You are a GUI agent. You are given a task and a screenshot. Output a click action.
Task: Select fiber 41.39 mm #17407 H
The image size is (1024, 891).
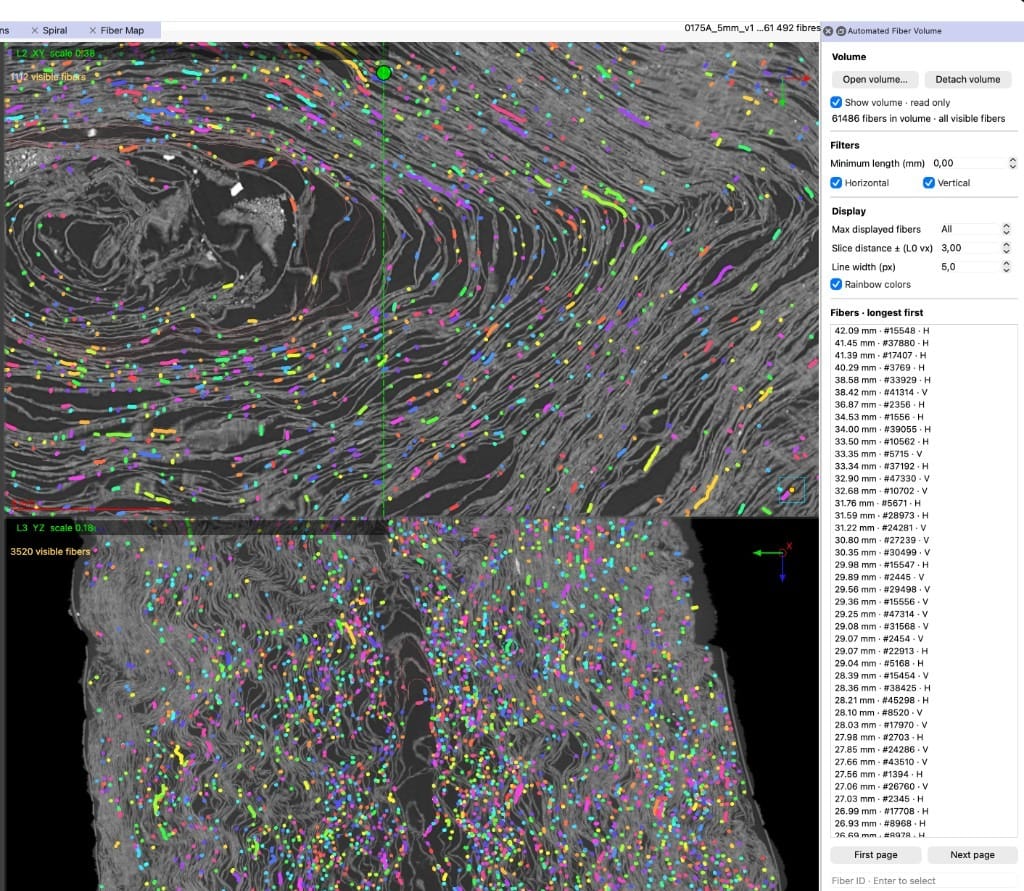coord(923,355)
